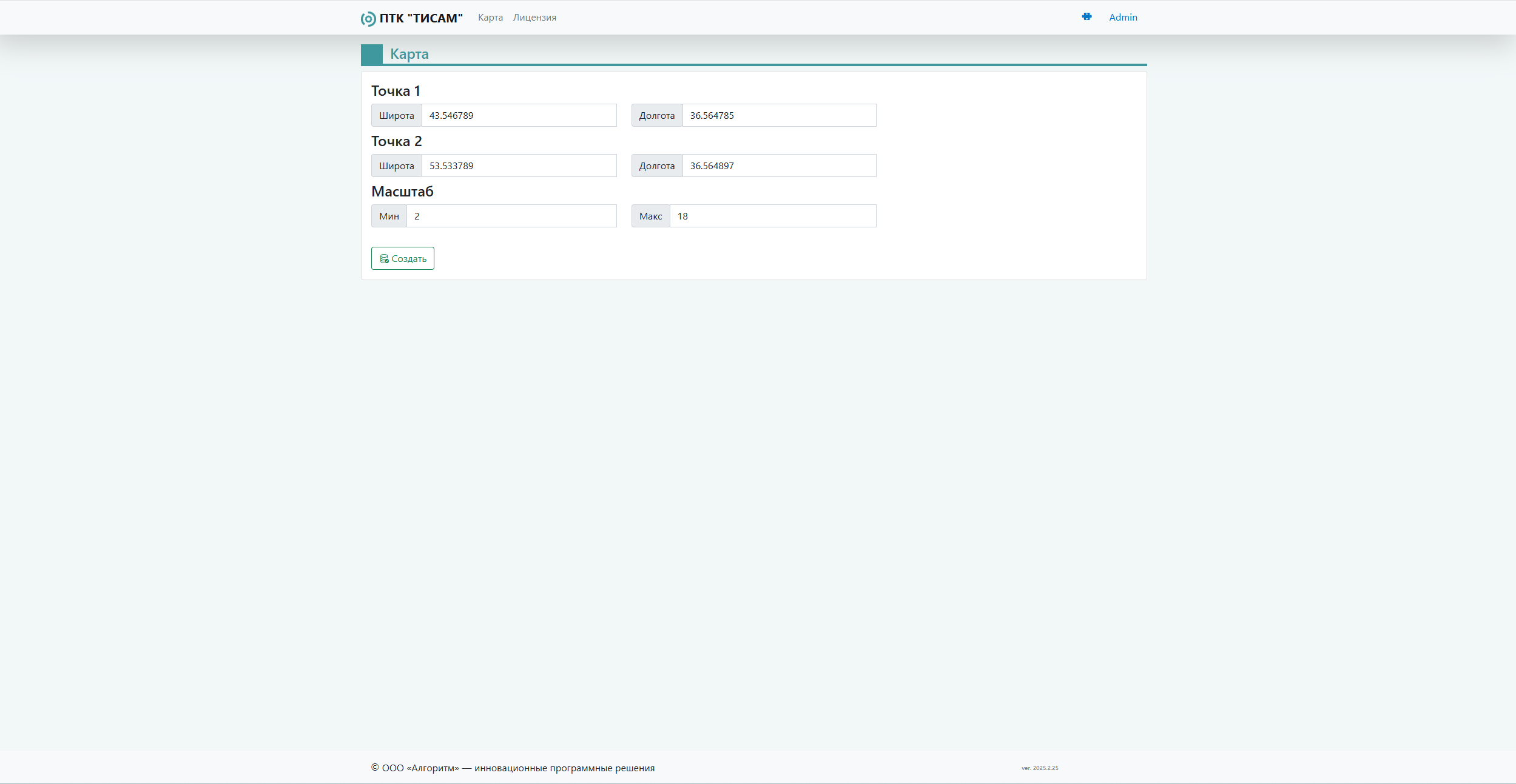Viewport: 1516px width, 784px height.
Task: Click the Точка 2 section heading
Action: (396, 141)
